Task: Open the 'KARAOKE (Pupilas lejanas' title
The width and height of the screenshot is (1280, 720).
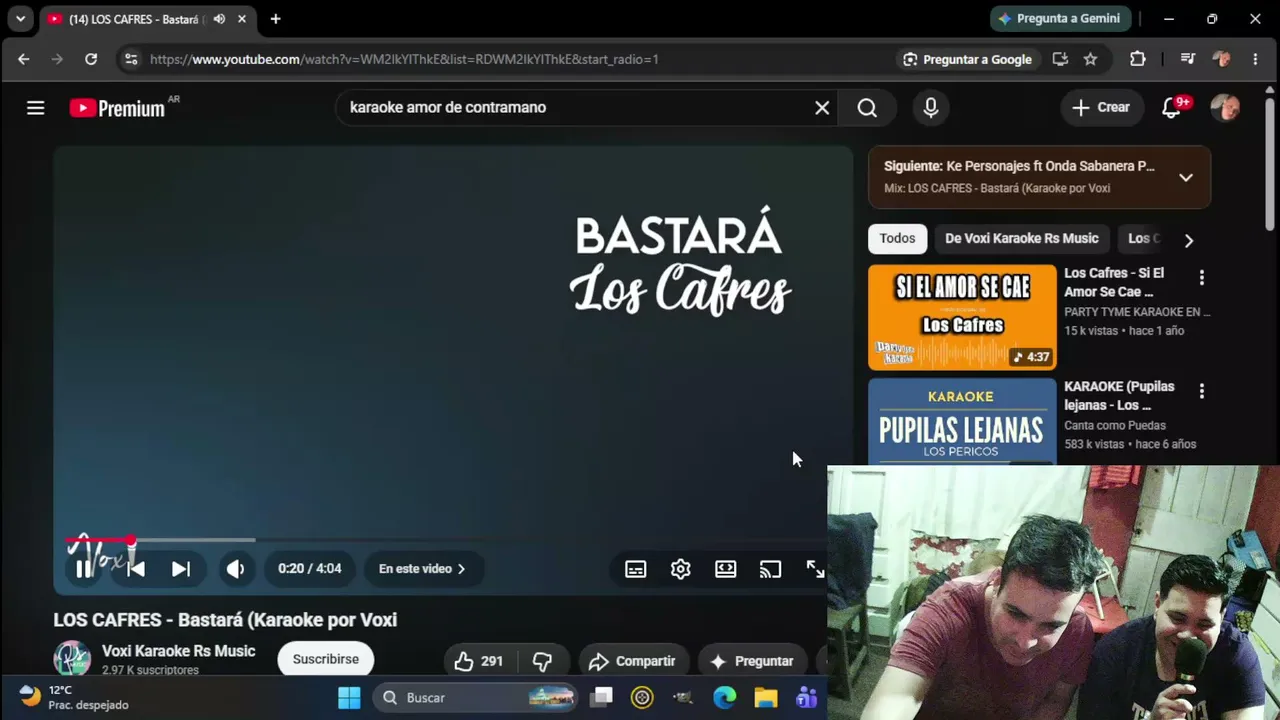Action: [x=1119, y=396]
